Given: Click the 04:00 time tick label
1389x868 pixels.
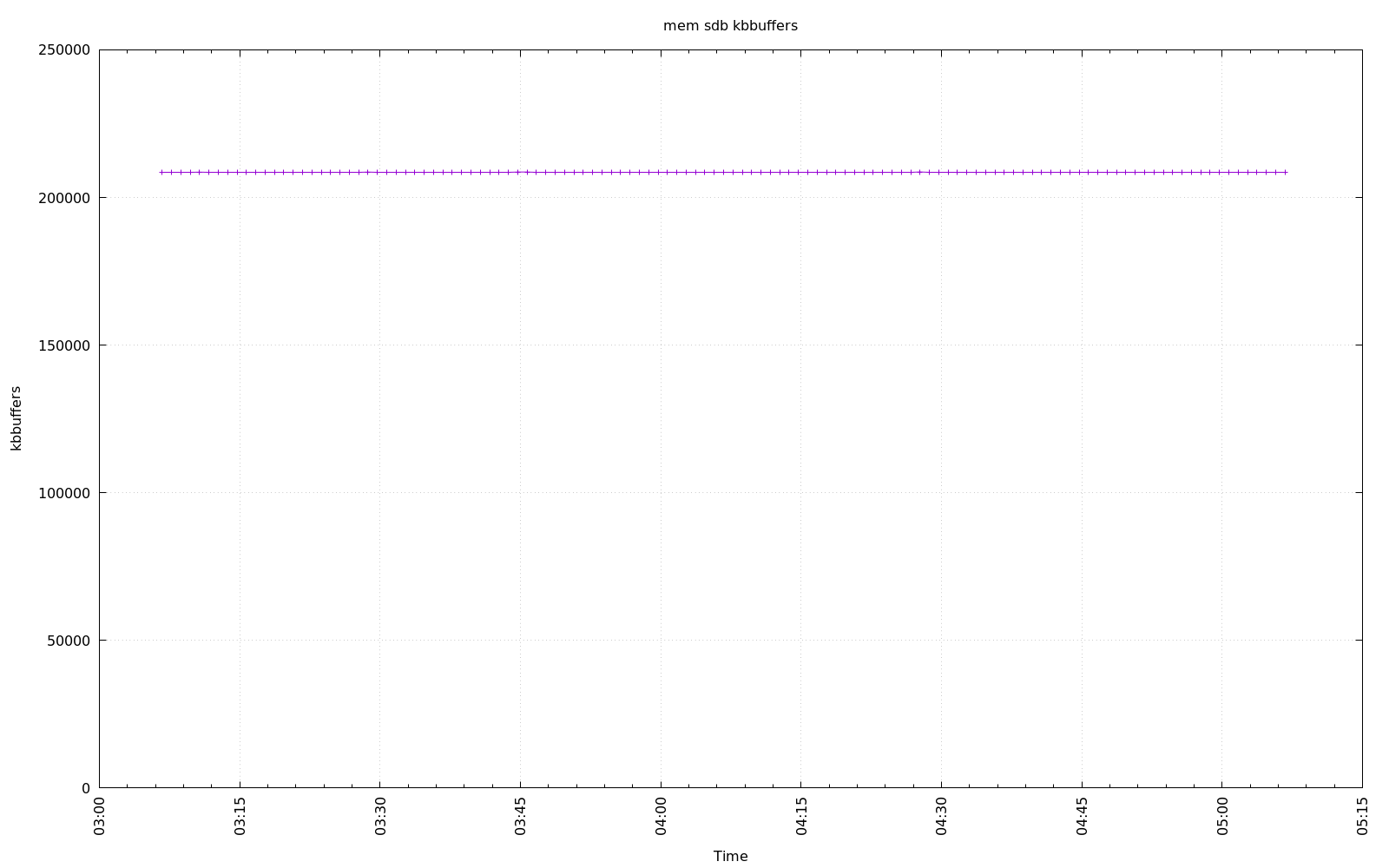Looking at the screenshot, I should 661,819.
